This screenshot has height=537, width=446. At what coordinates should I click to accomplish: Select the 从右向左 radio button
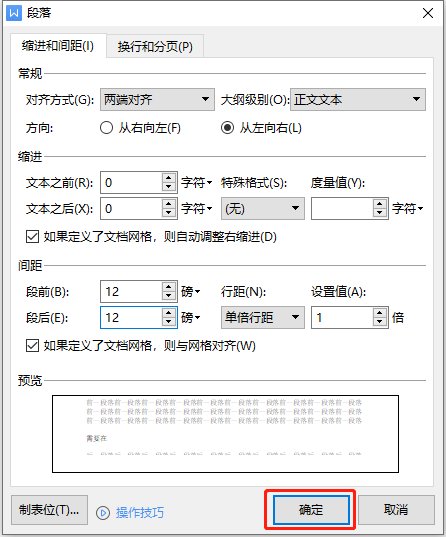tap(106, 128)
